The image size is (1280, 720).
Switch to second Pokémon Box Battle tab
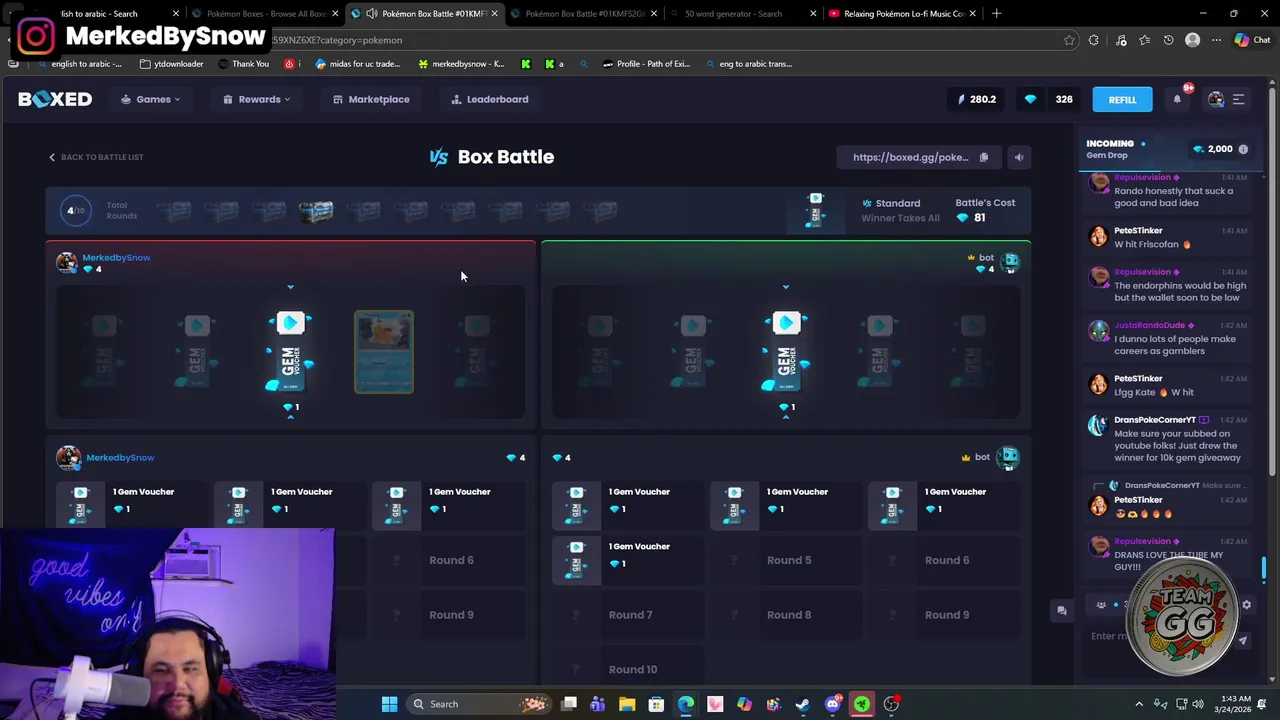(x=582, y=13)
